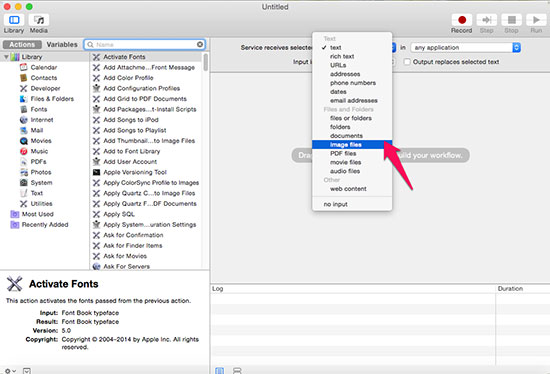Select the Movies category icon
Image resolution: width=550 pixels, height=374 pixels.
click(24, 141)
